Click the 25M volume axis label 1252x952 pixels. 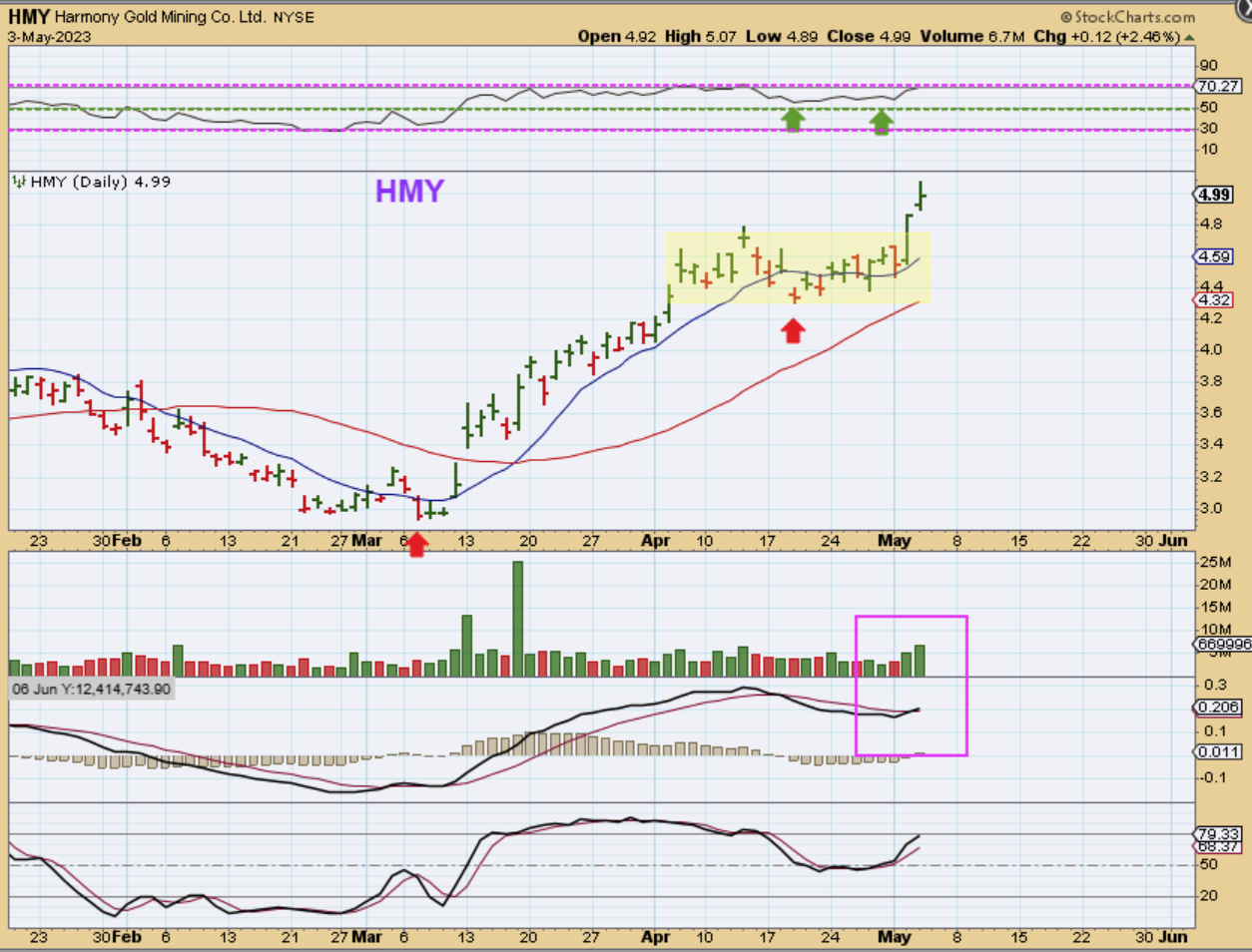tap(1214, 562)
